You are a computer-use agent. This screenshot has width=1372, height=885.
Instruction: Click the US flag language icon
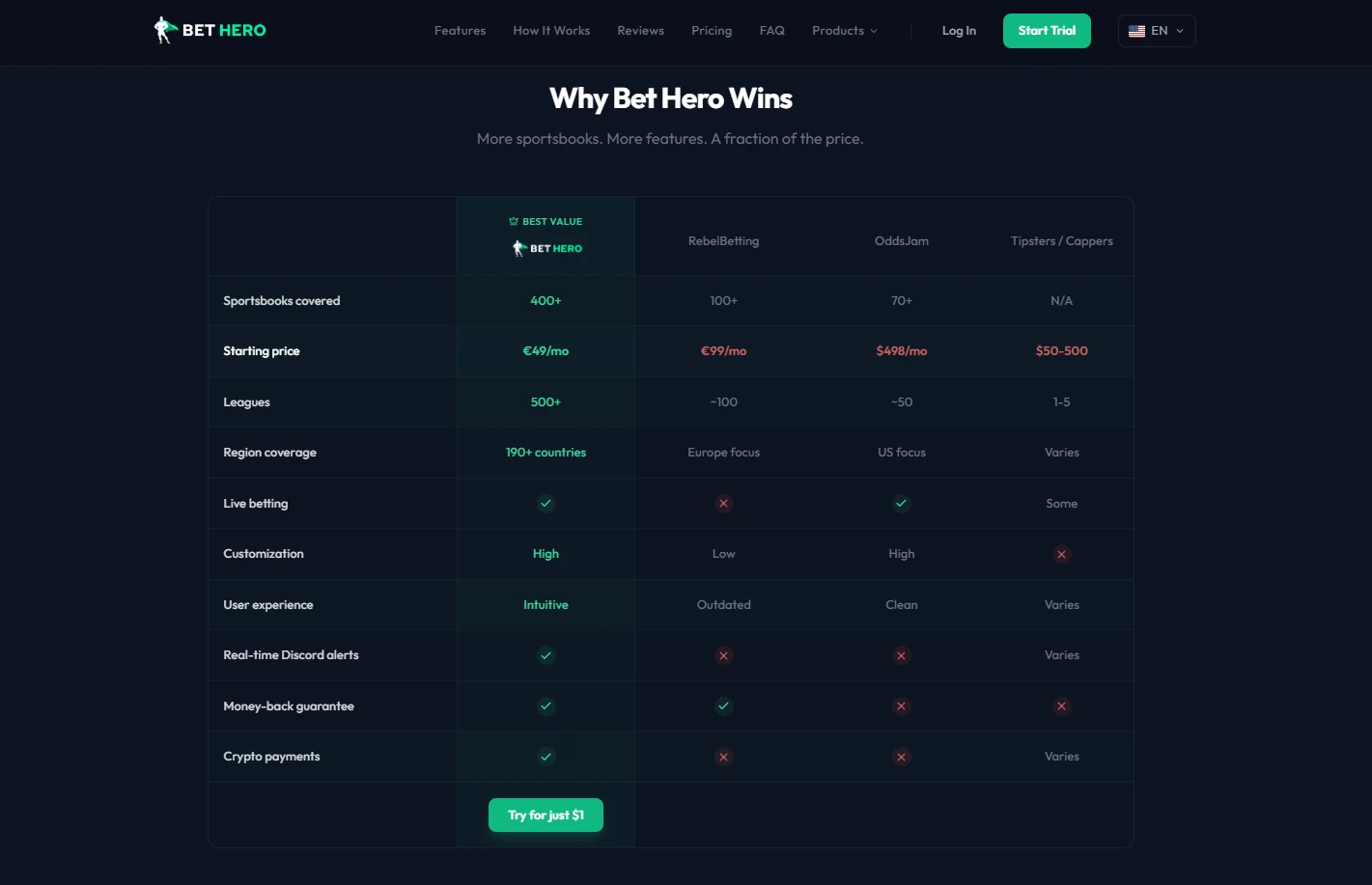coord(1136,31)
